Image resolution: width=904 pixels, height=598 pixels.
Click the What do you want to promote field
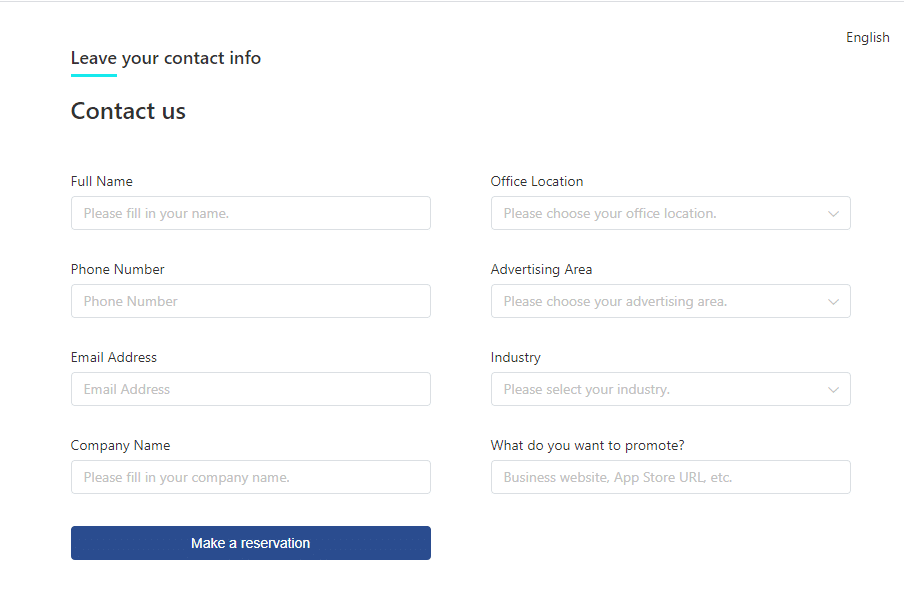[670, 477]
